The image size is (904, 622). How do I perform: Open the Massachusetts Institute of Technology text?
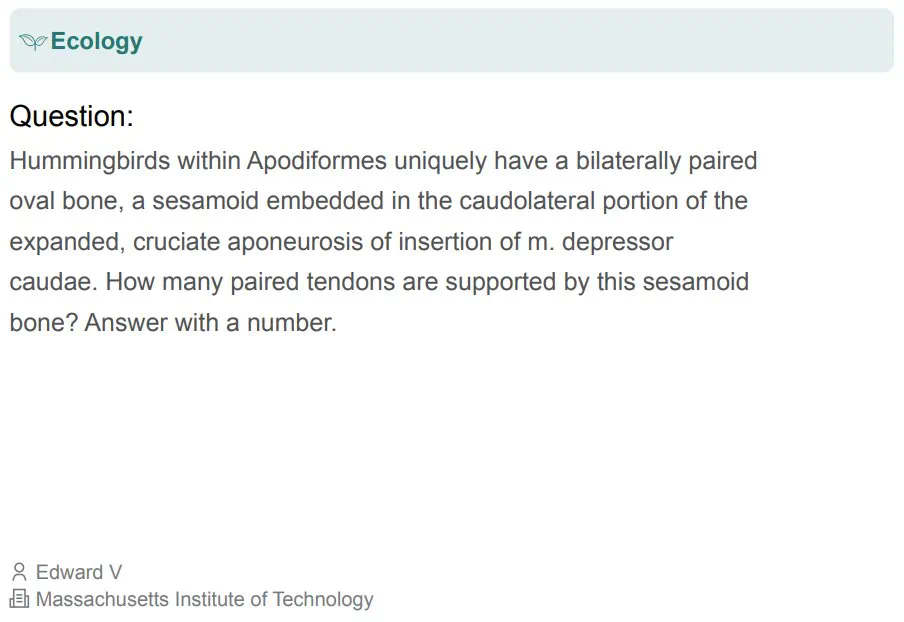click(204, 599)
